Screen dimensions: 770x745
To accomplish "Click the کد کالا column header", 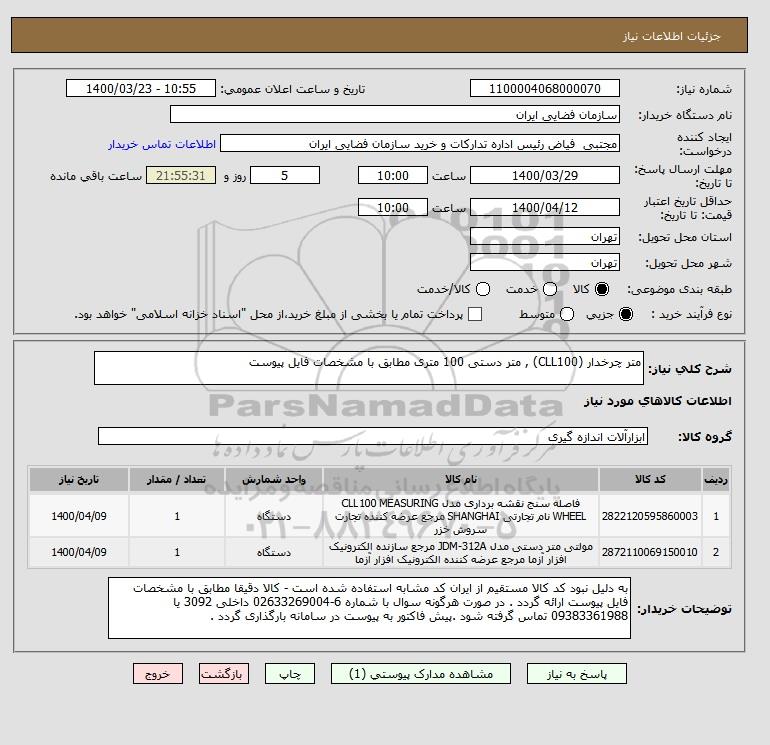I will tap(650, 479).
